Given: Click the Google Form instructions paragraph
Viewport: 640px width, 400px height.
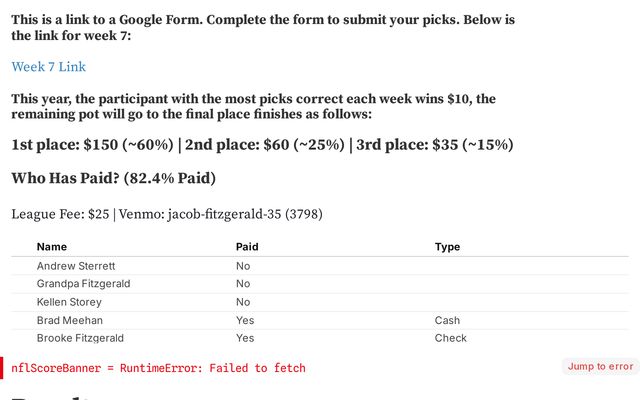Looking at the screenshot, I should tap(263, 28).
